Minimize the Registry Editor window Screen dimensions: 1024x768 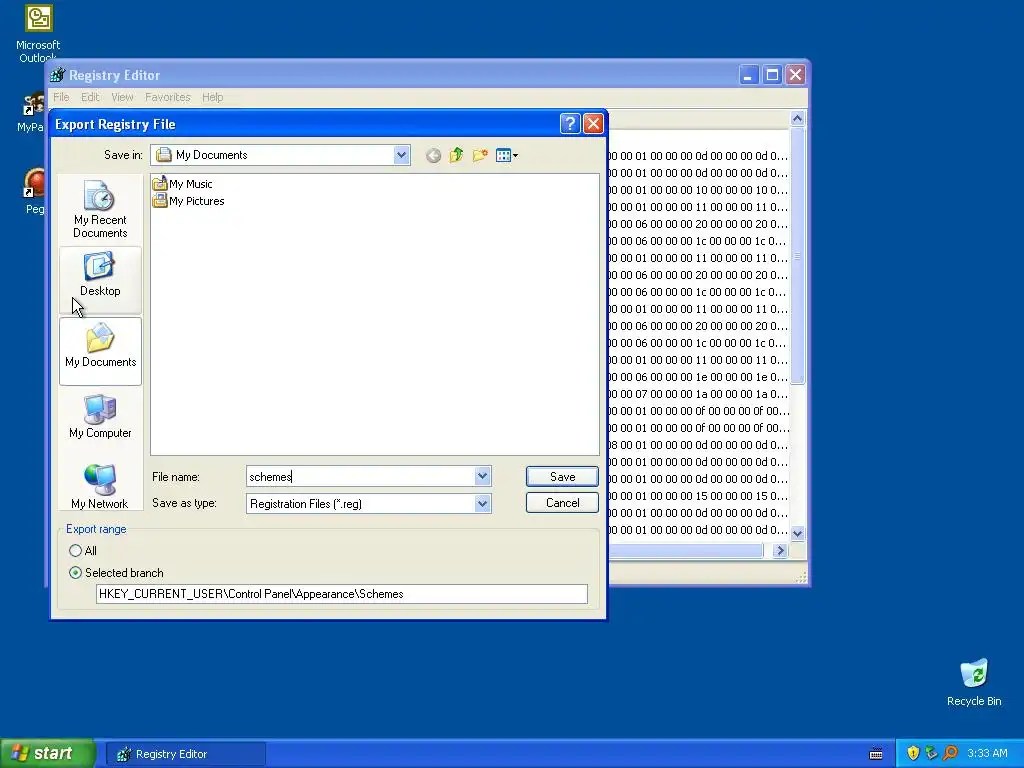(748, 75)
